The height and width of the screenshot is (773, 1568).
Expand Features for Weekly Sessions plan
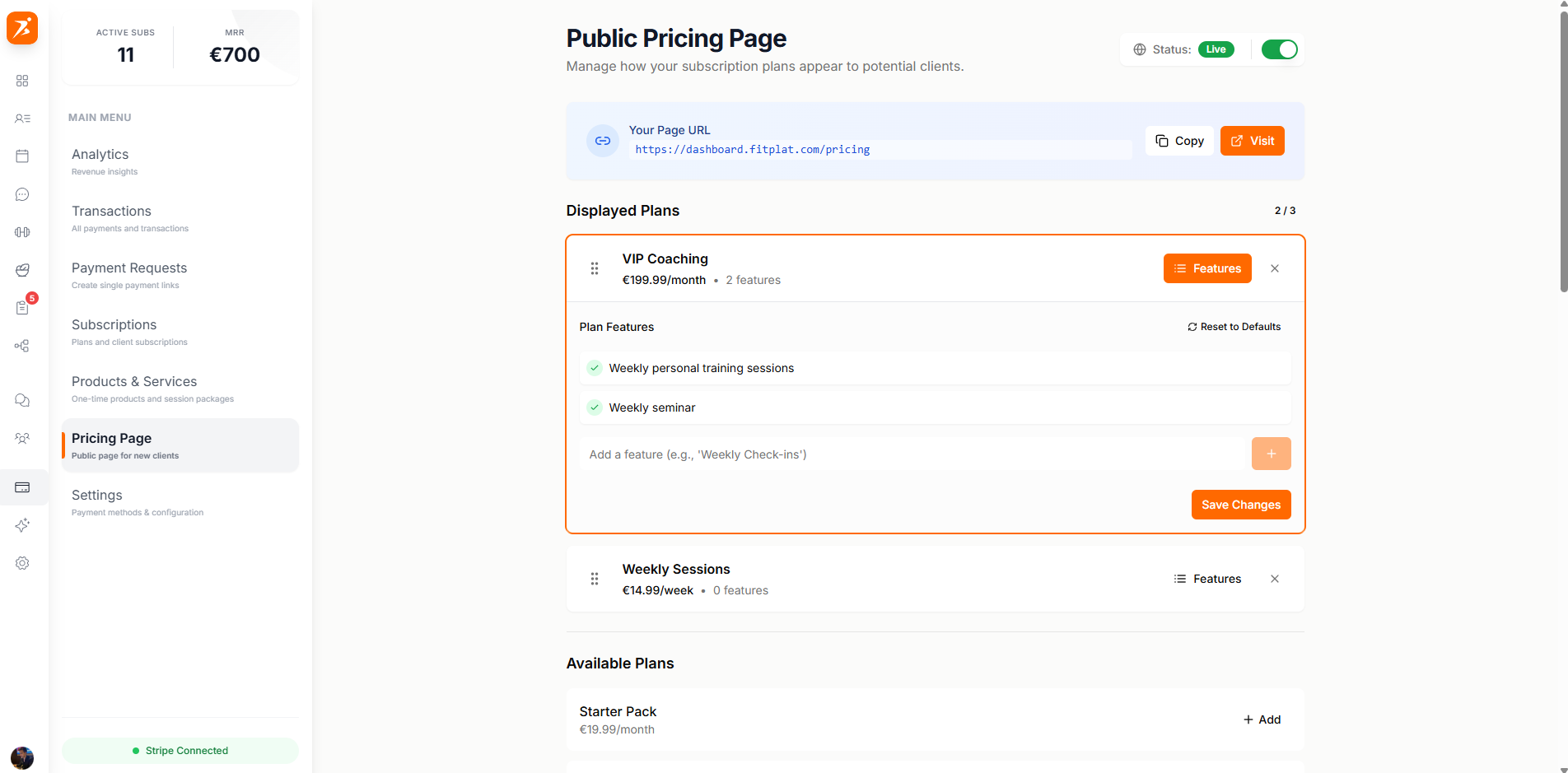(1207, 579)
